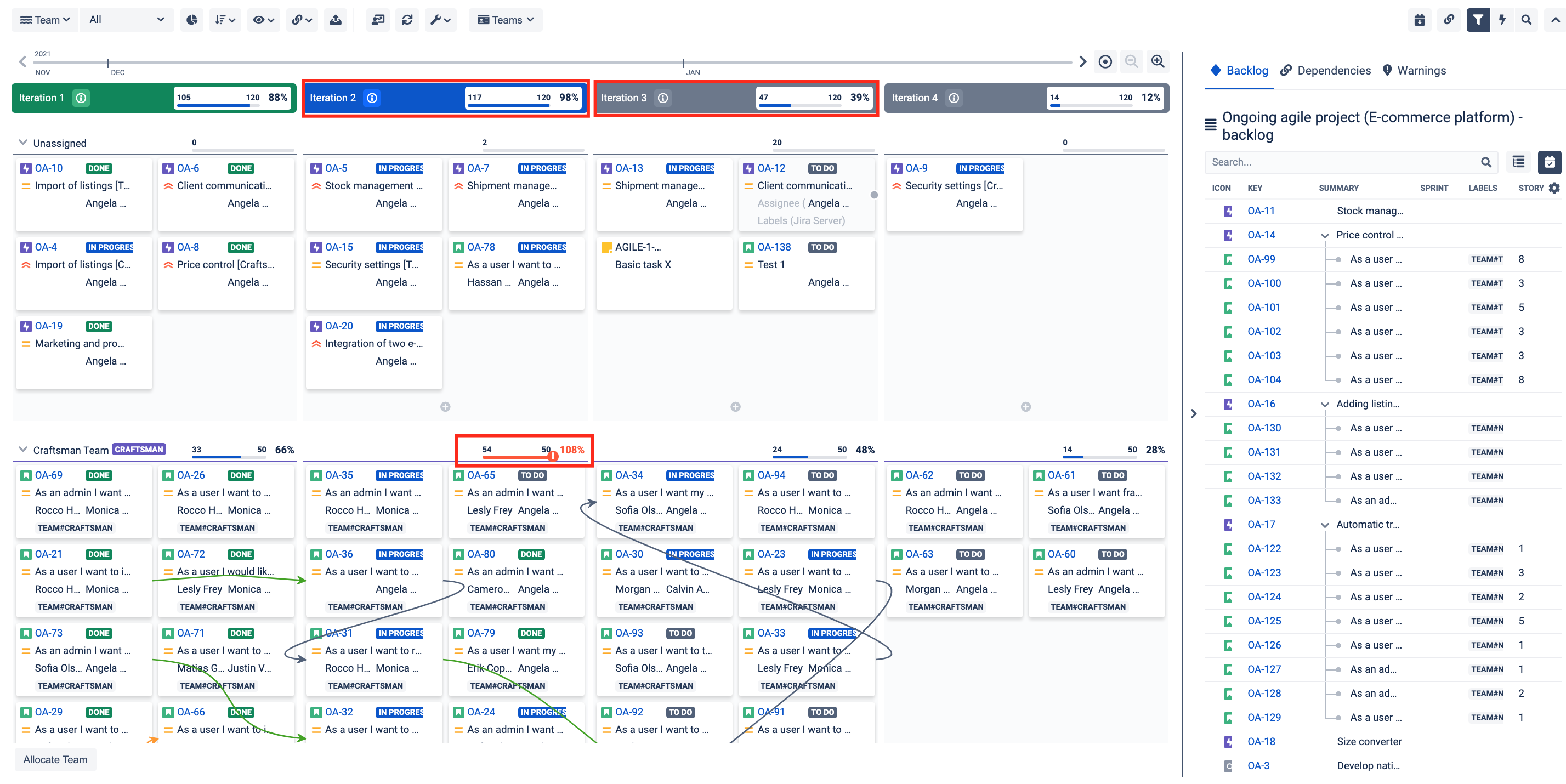Switch to the Dependencies tab
Screen dimensions: 1566x784
pyautogui.click(x=1325, y=70)
